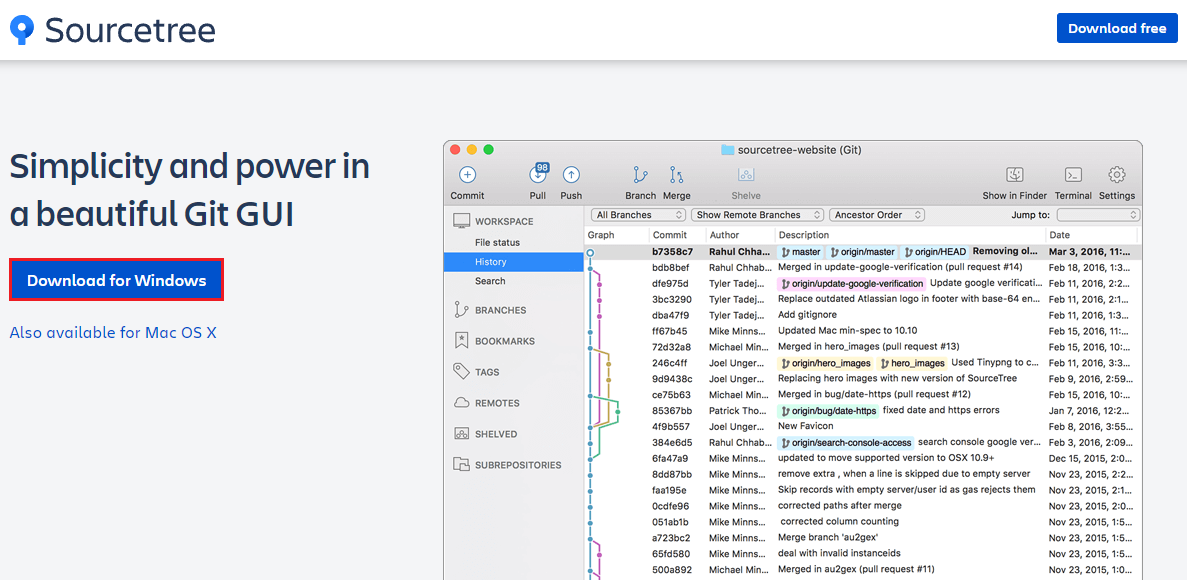Click the Description column header
Screen dimensions: 1187x587
pos(803,236)
